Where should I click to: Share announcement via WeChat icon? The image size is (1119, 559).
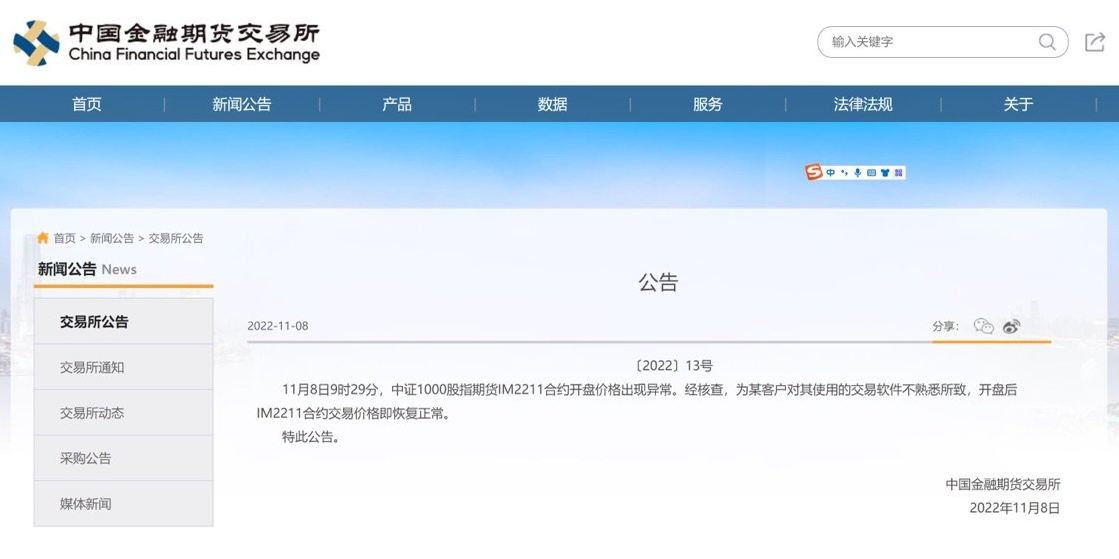click(x=983, y=326)
